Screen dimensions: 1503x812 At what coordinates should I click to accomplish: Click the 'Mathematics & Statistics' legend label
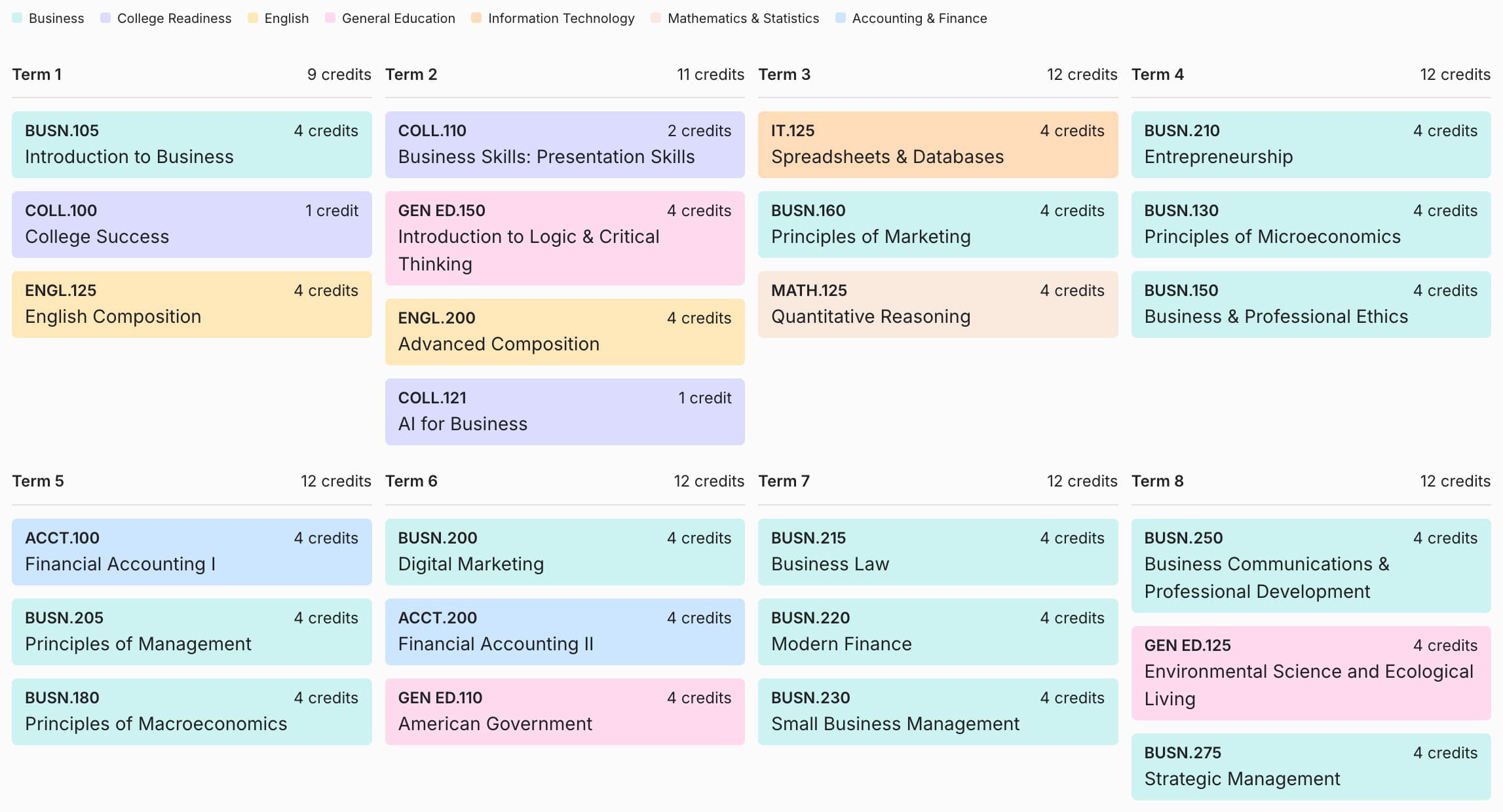(x=743, y=18)
